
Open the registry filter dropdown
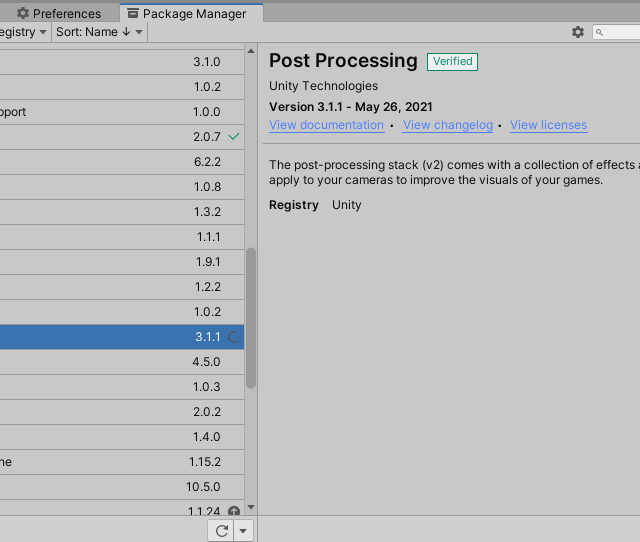coord(24,32)
